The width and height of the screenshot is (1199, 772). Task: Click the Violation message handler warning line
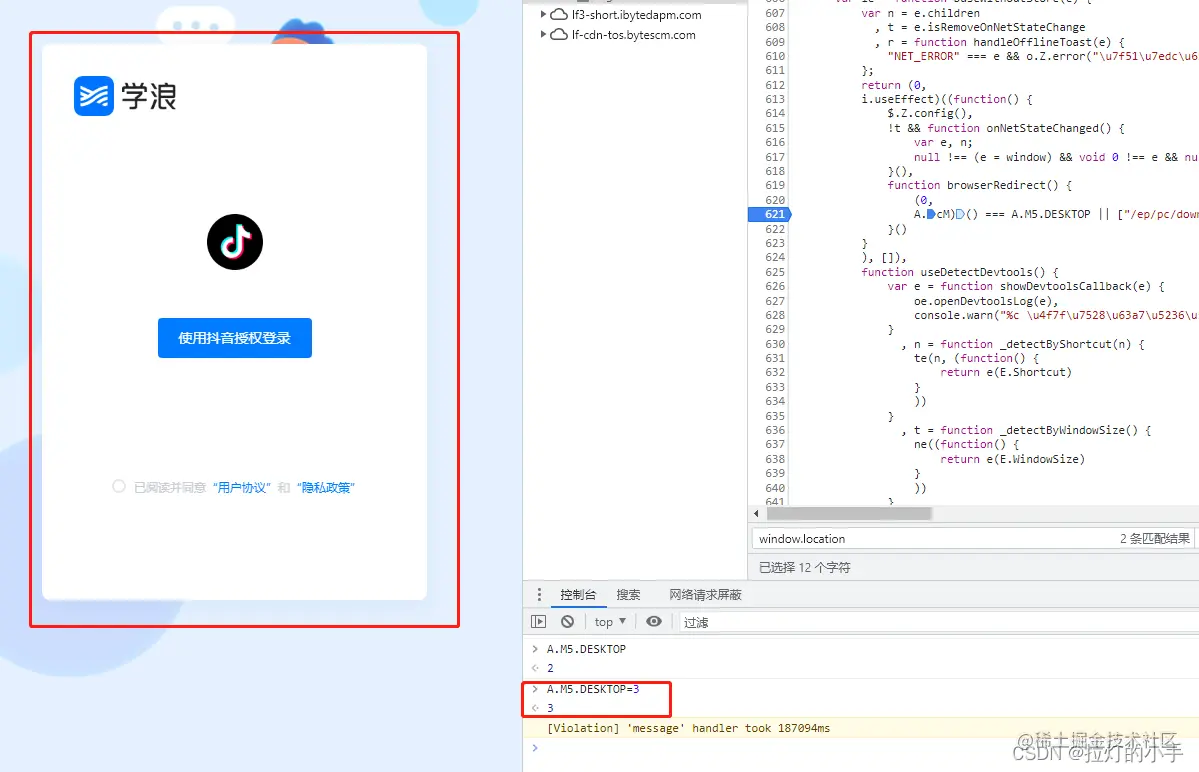688,728
